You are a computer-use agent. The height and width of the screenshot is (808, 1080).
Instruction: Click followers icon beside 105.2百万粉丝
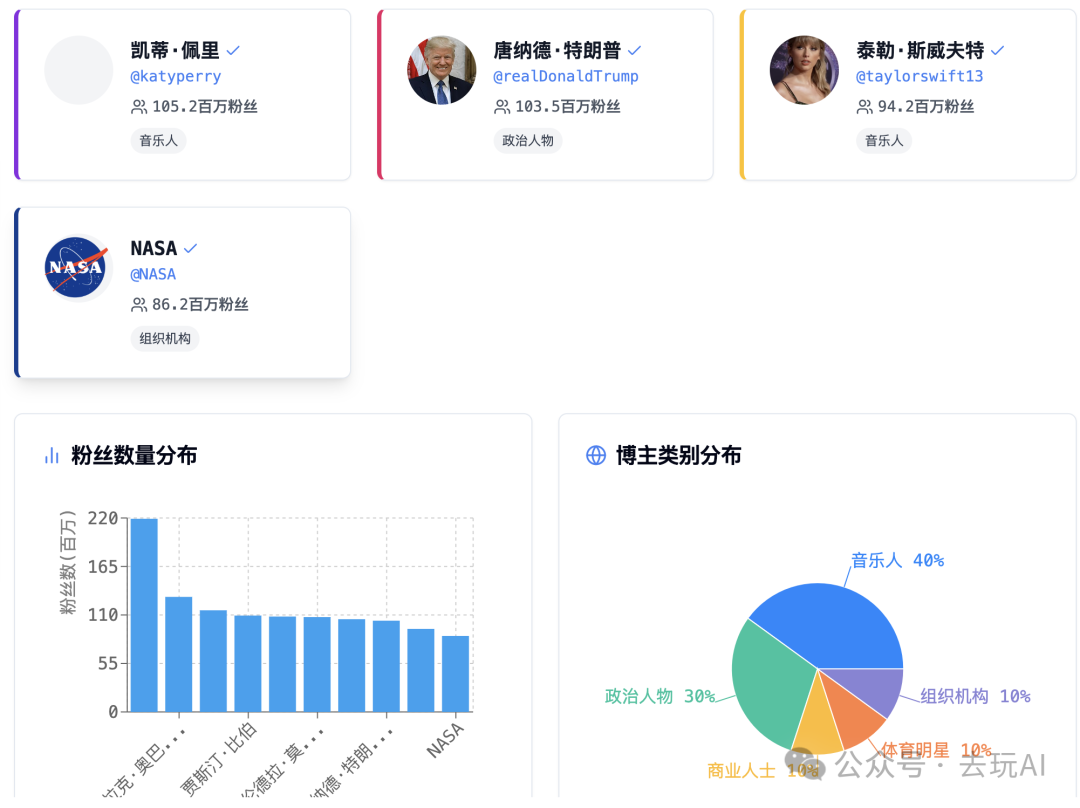click(x=138, y=107)
